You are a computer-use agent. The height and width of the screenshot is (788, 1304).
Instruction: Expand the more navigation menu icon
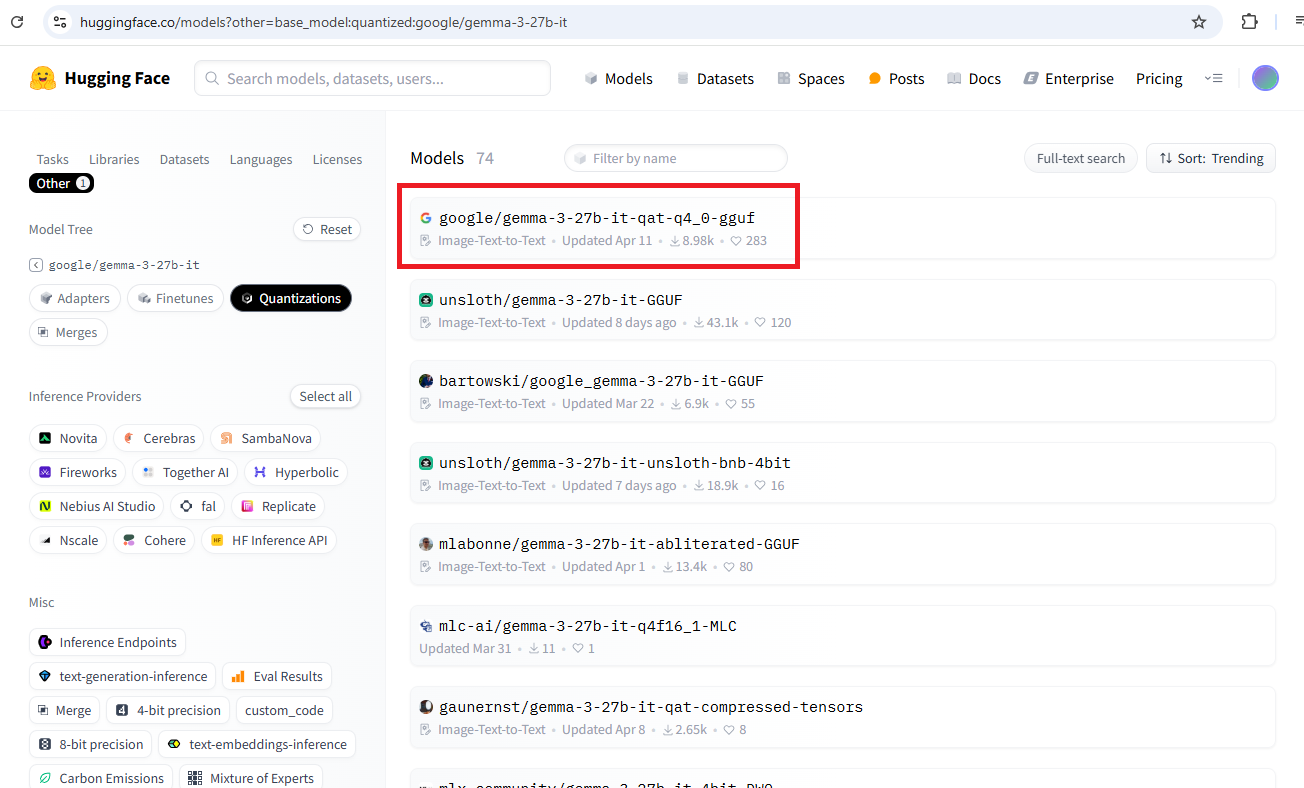pos(1213,78)
